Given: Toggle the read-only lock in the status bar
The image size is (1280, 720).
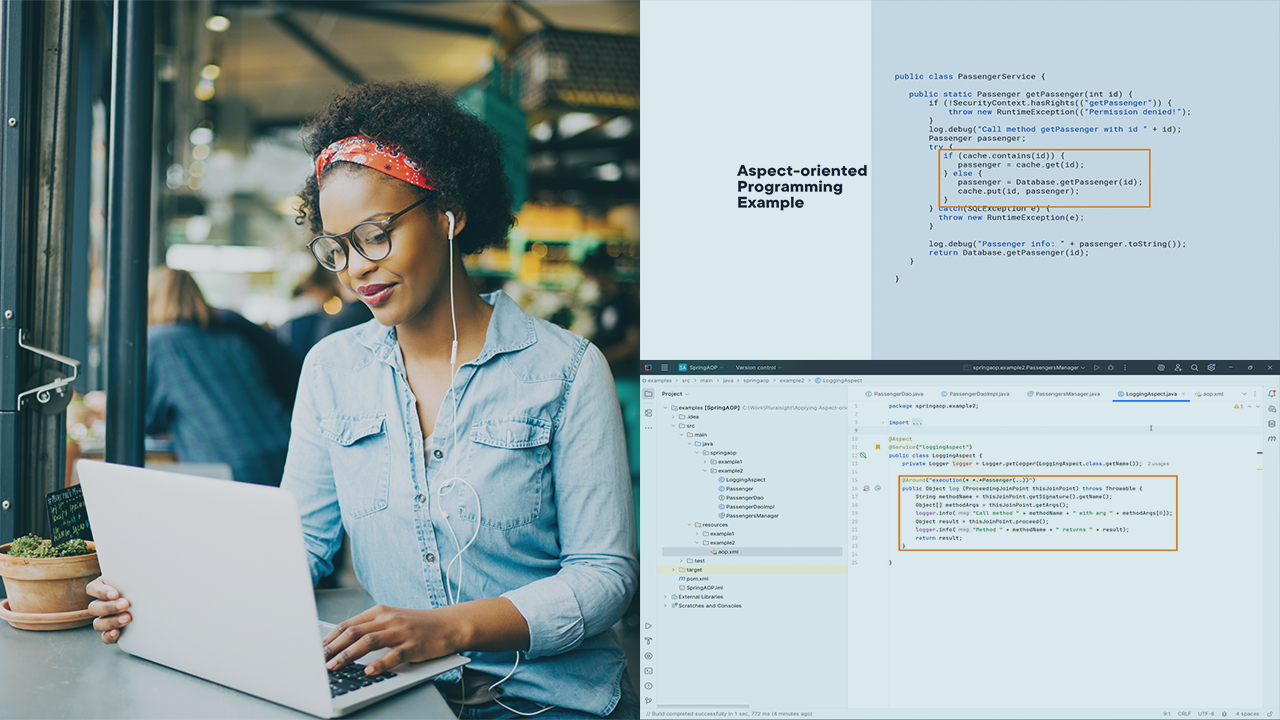Looking at the screenshot, I should [1268, 714].
